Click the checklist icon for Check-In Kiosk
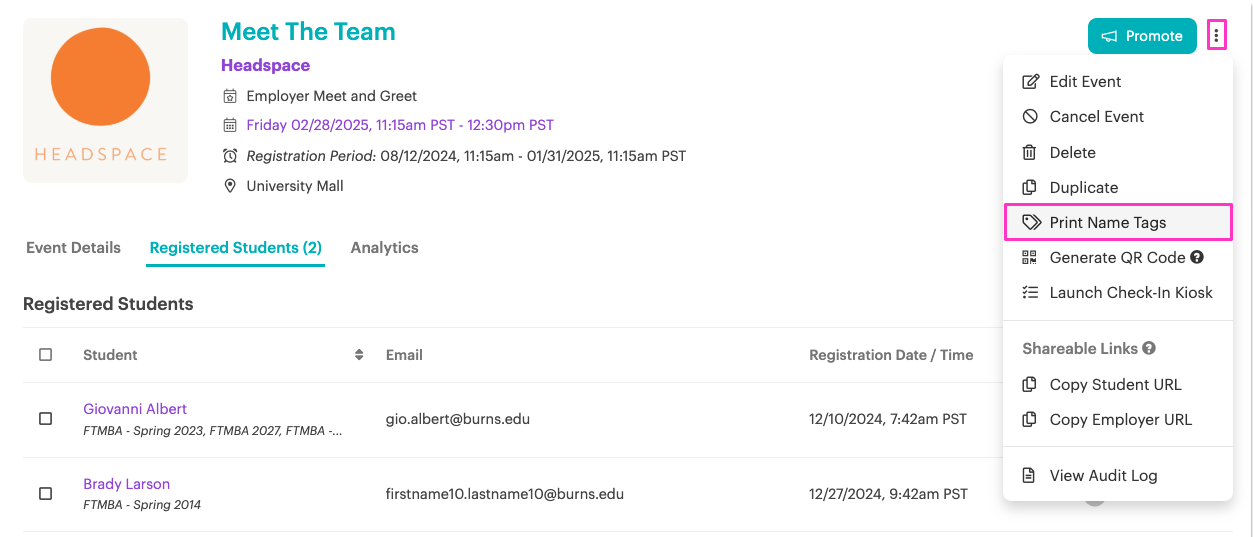 1030,293
